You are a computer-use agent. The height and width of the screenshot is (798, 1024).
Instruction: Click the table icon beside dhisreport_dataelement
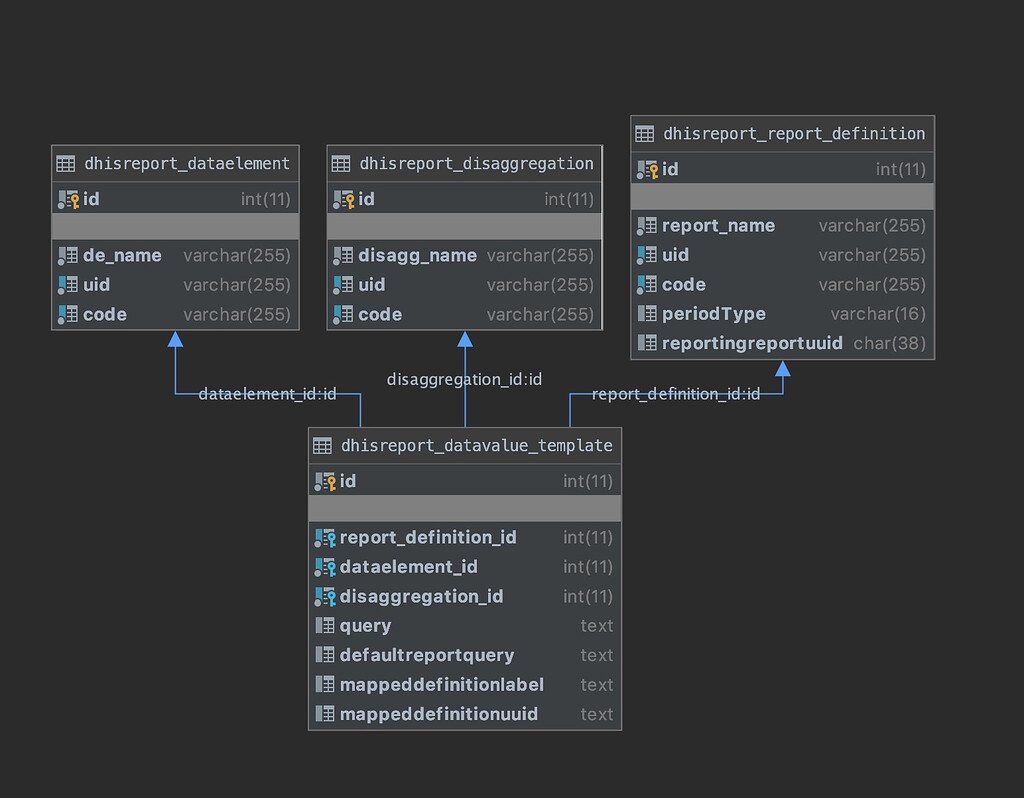(x=65, y=163)
